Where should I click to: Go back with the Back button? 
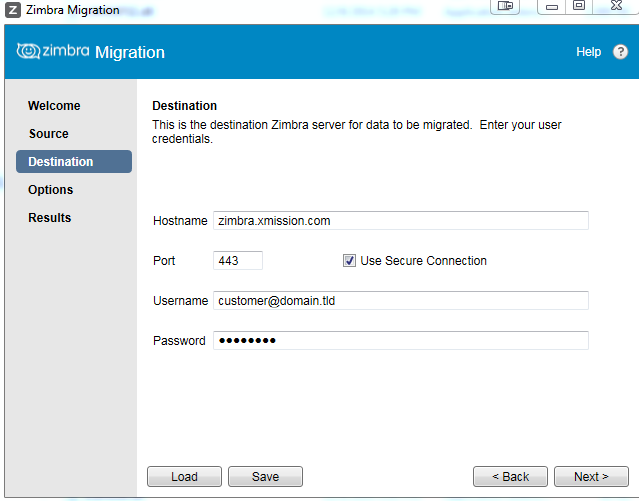tap(510, 477)
